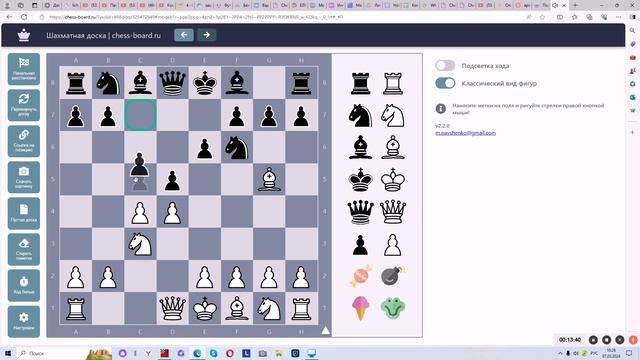640x360 pixels.
Task: Download board image (Скачать картинку)
Action: click(x=24, y=177)
